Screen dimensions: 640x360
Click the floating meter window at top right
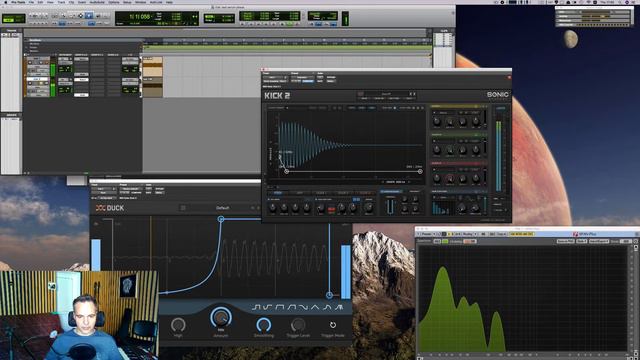(594, 17)
